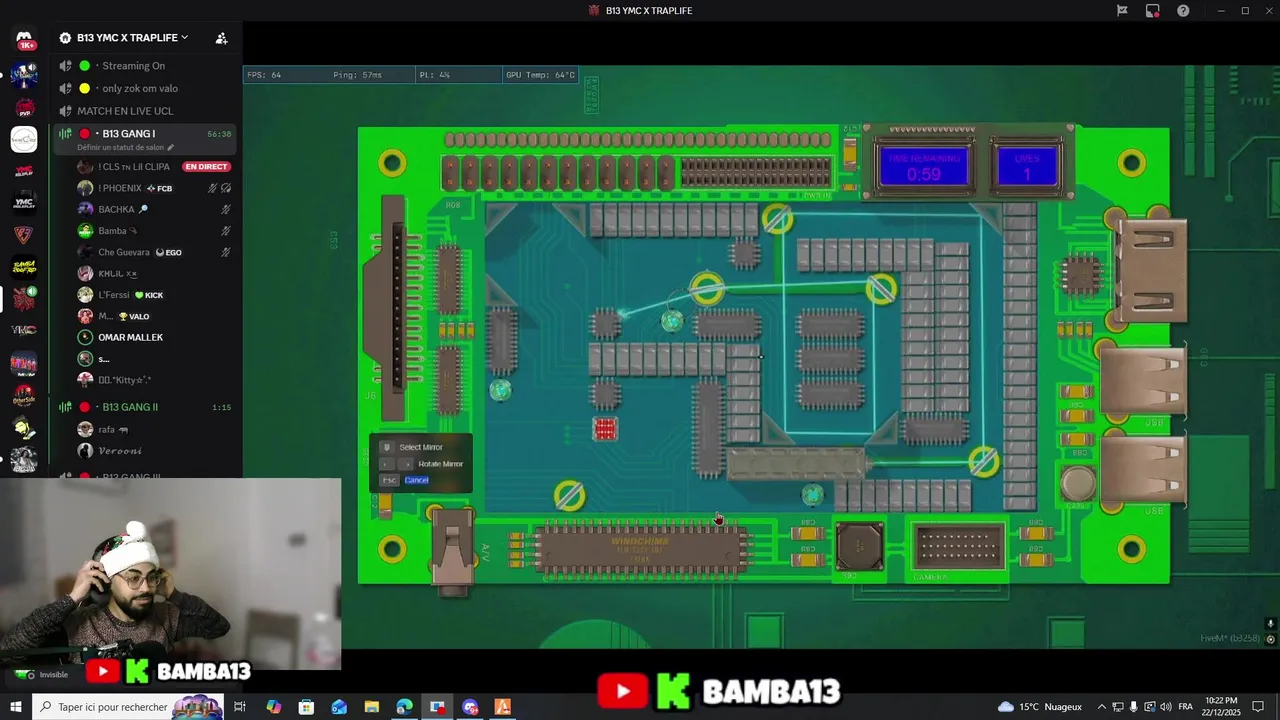Open Microsoft Store from taskbar
The height and width of the screenshot is (720, 1280).
[x=306, y=707]
